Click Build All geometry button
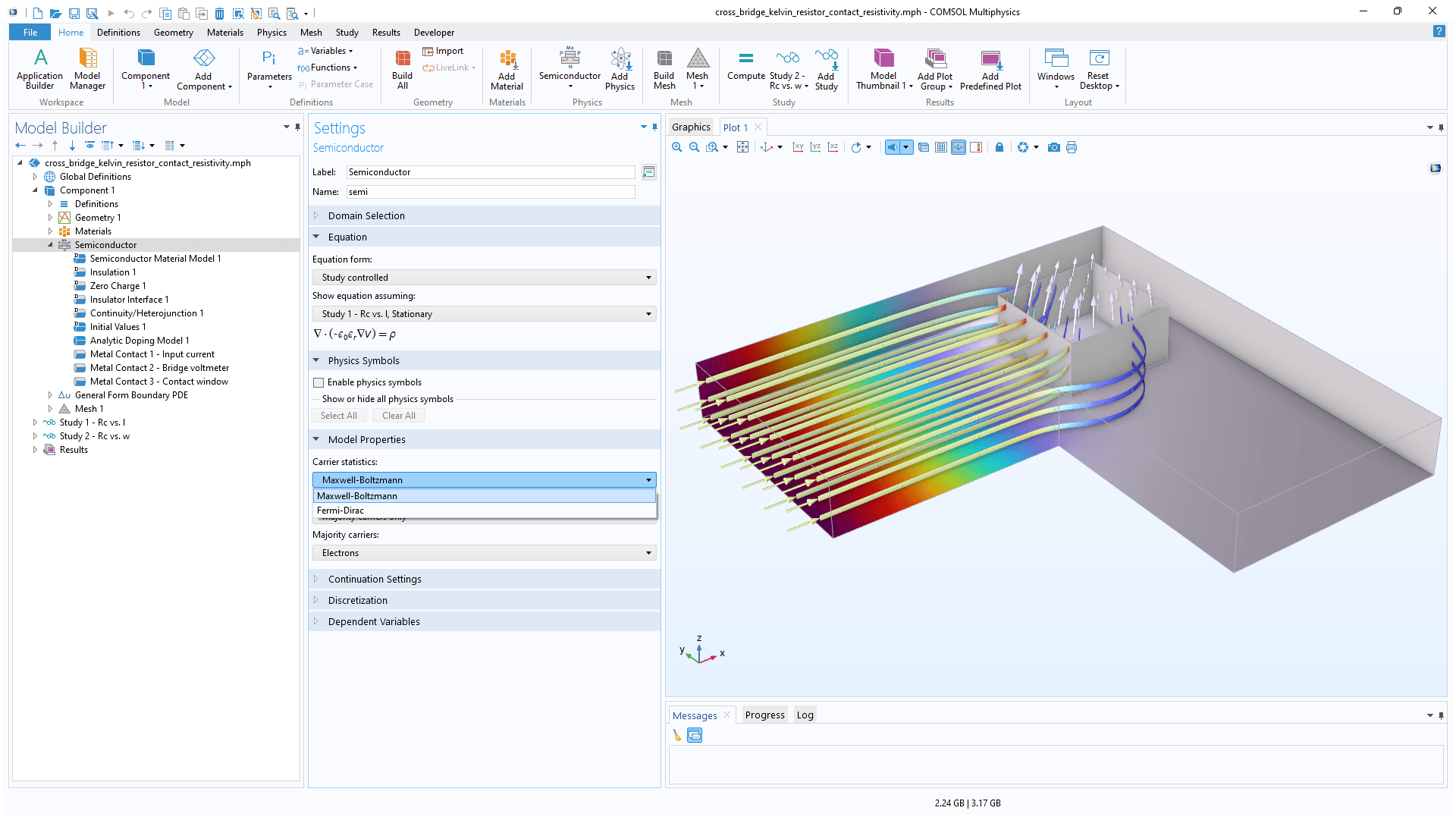Viewport: 1456px width, 817px height. point(403,68)
